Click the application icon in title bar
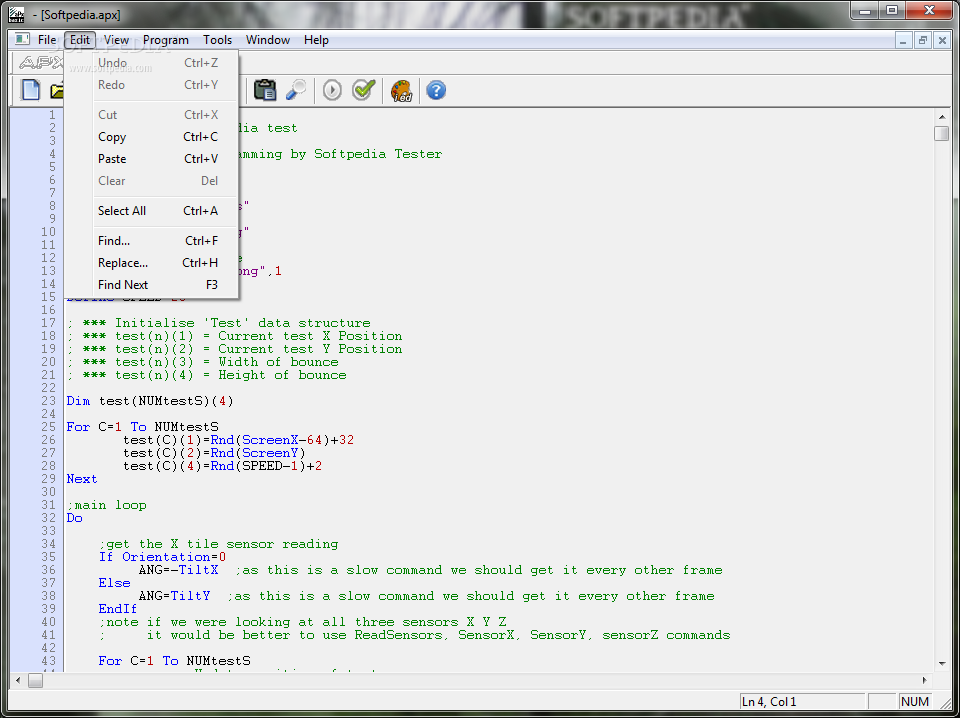Viewport: 960px width, 718px height. click(16, 14)
